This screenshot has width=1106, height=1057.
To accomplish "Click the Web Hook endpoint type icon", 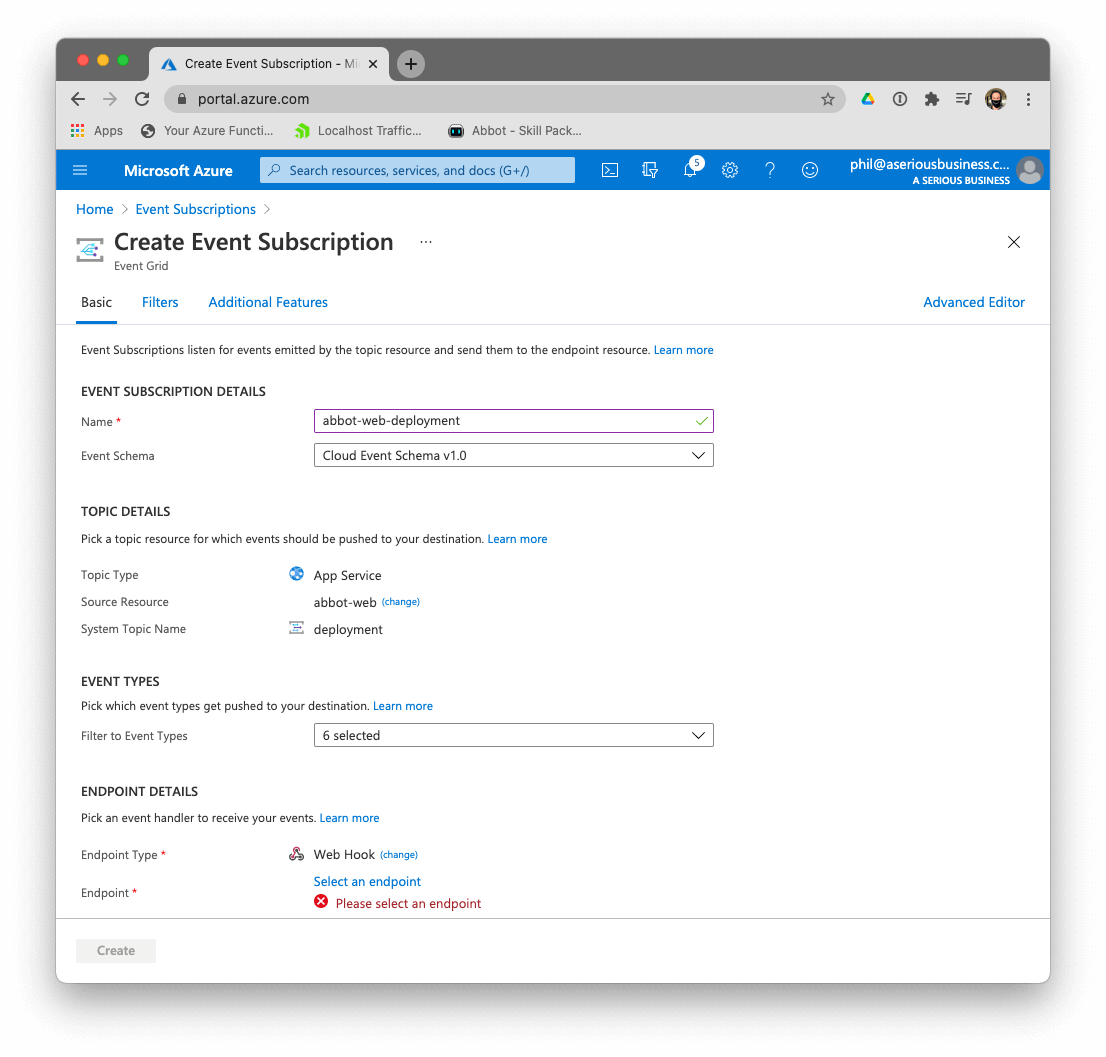I will pos(296,854).
